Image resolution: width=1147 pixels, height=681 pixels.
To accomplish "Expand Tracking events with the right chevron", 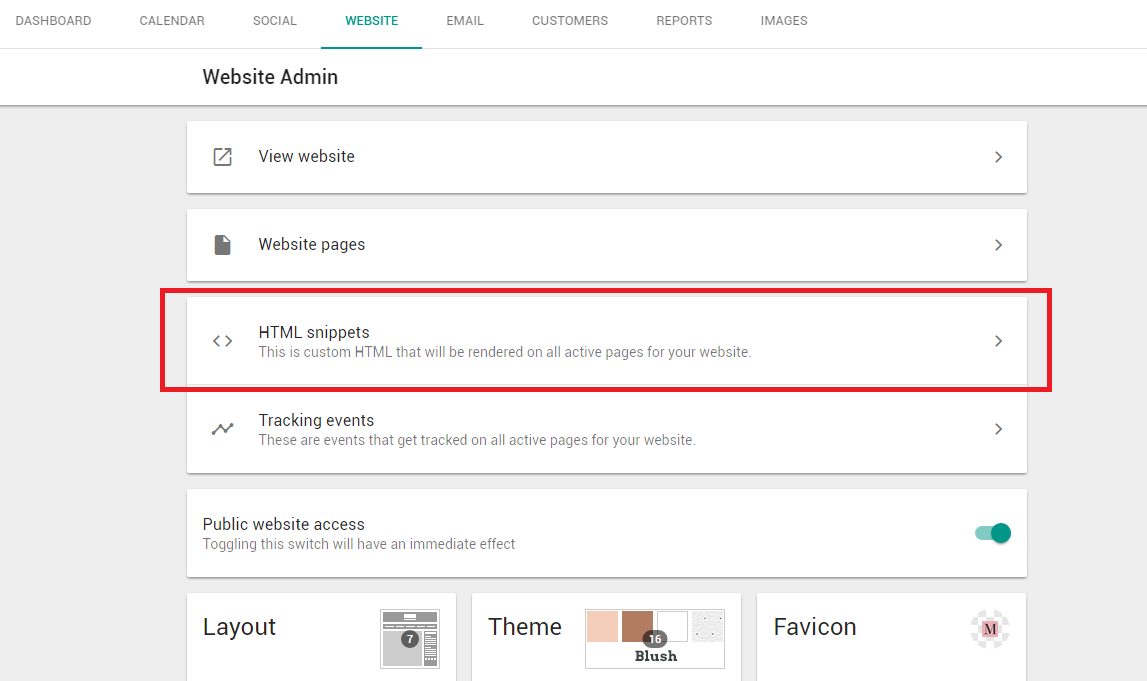I will click(998, 428).
